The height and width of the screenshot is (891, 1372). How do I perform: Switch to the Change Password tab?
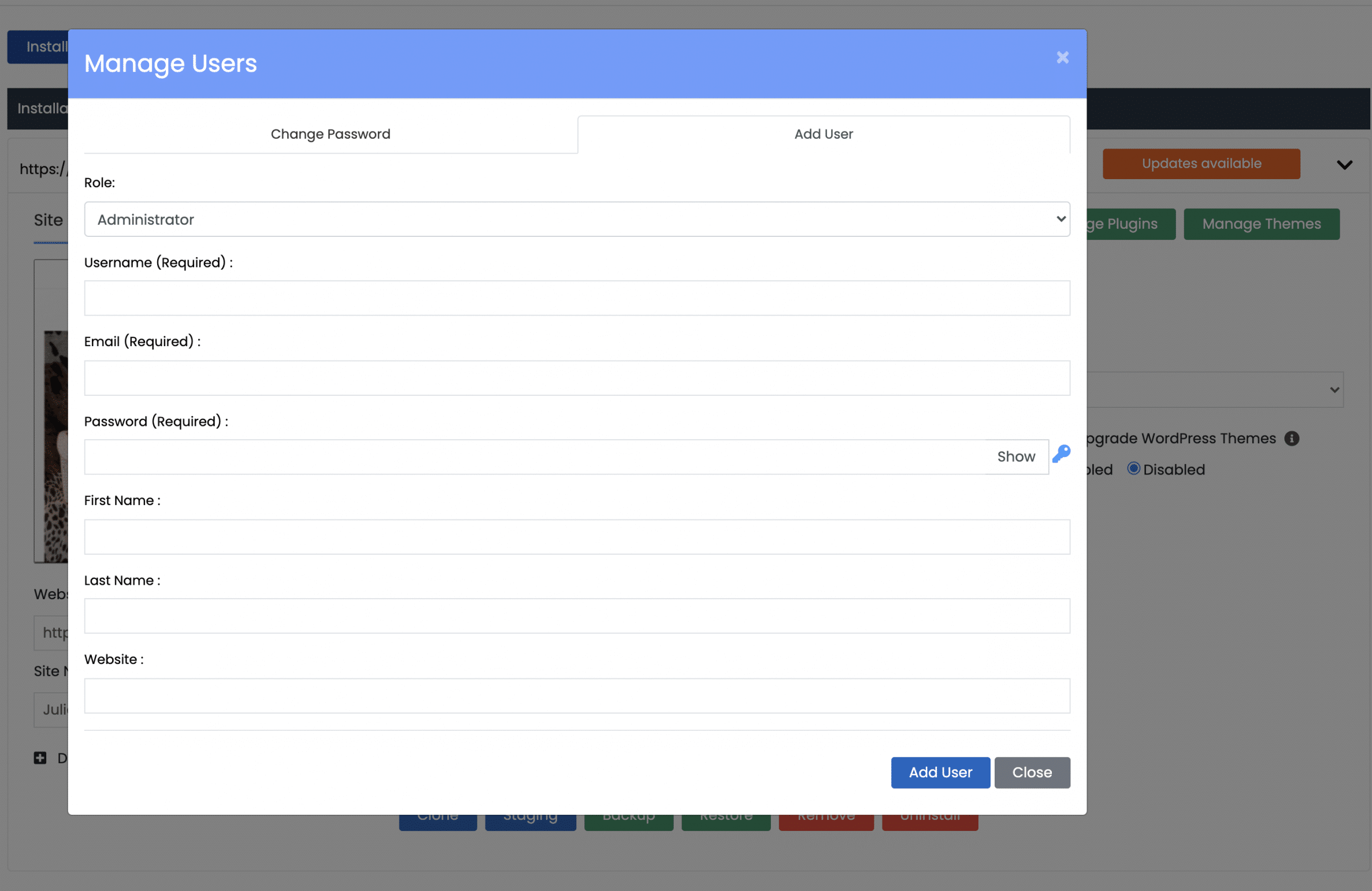pos(331,134)
